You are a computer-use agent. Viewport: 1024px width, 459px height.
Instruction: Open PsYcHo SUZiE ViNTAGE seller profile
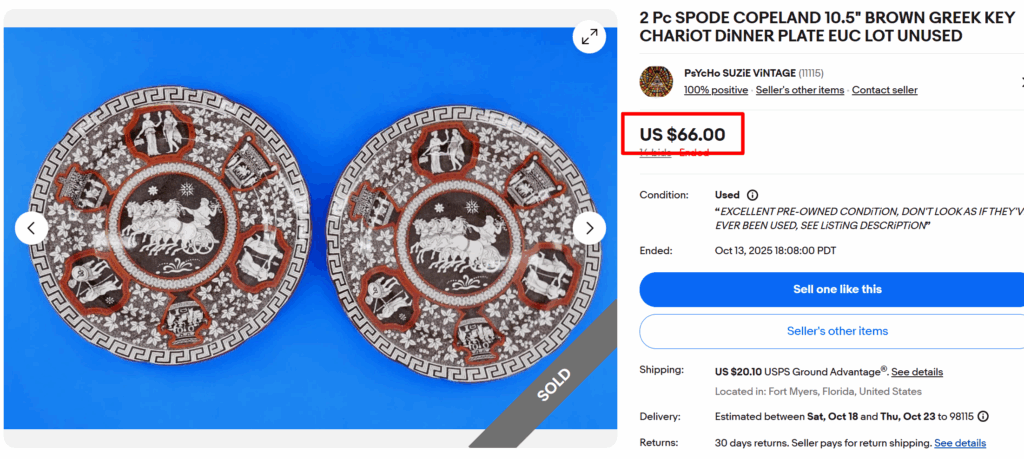pos(739,73)
